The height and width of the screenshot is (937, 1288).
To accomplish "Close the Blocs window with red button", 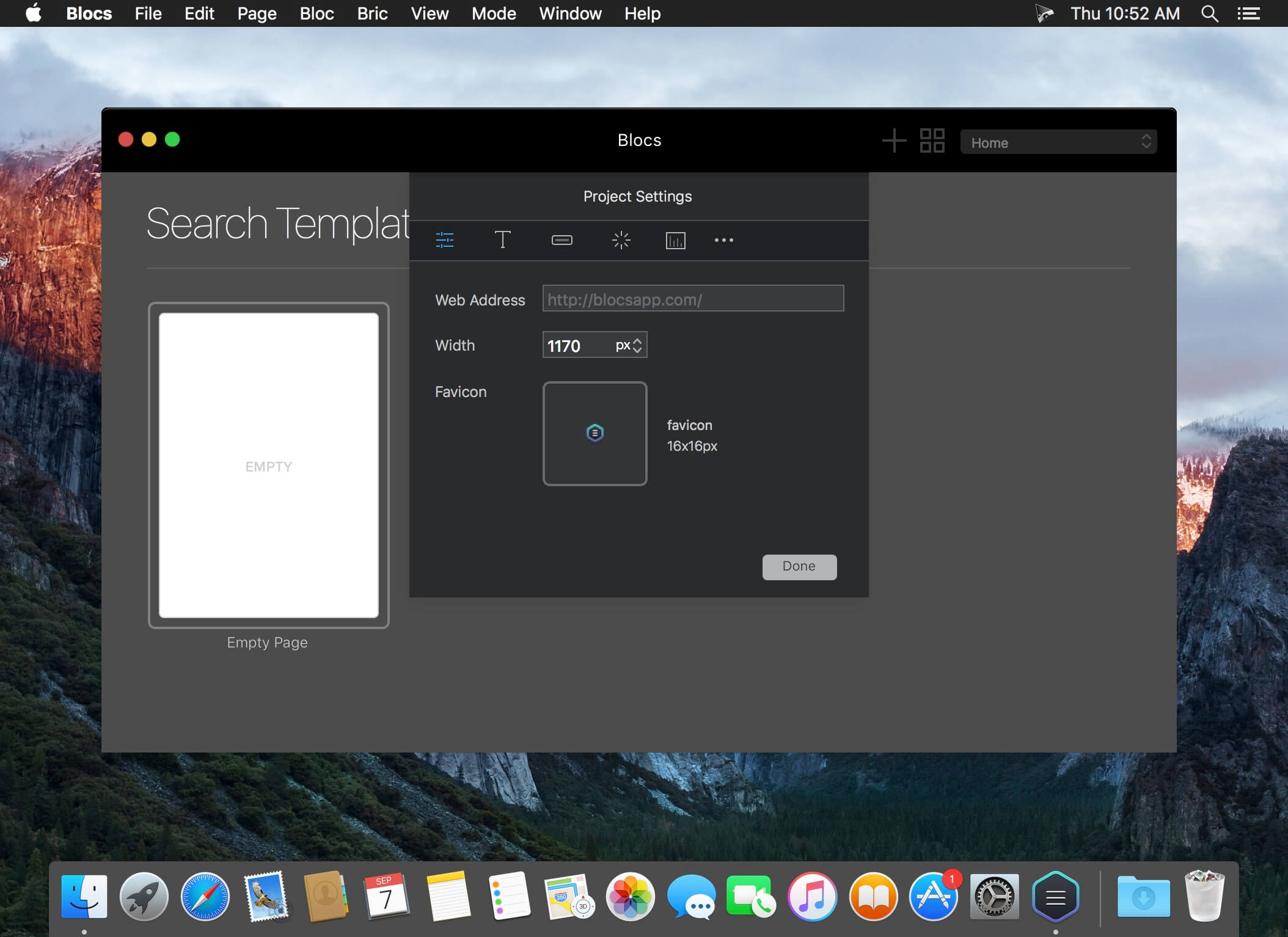I will click(126, 139).
